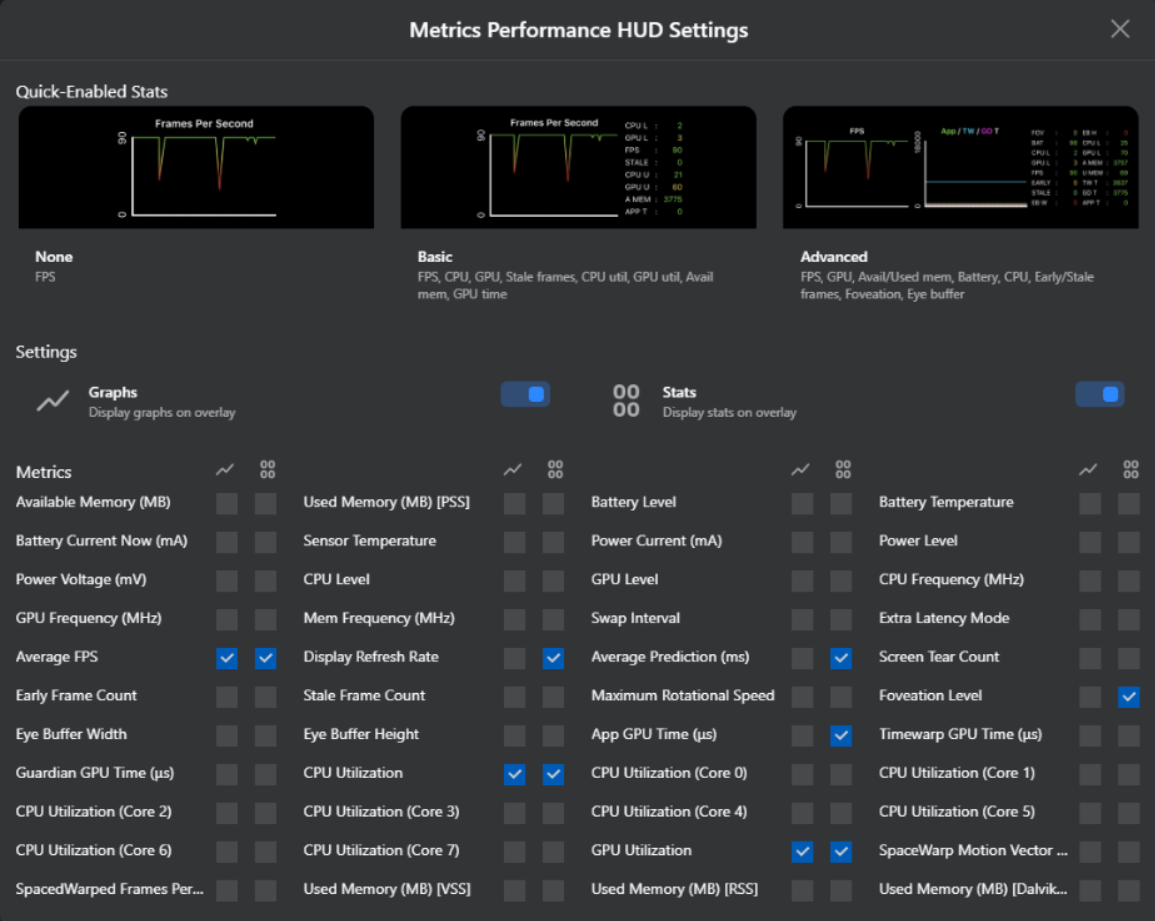Pick the Advanced quick-enabled stats preview
1155x921 pixels.
(x=960, y=168)
